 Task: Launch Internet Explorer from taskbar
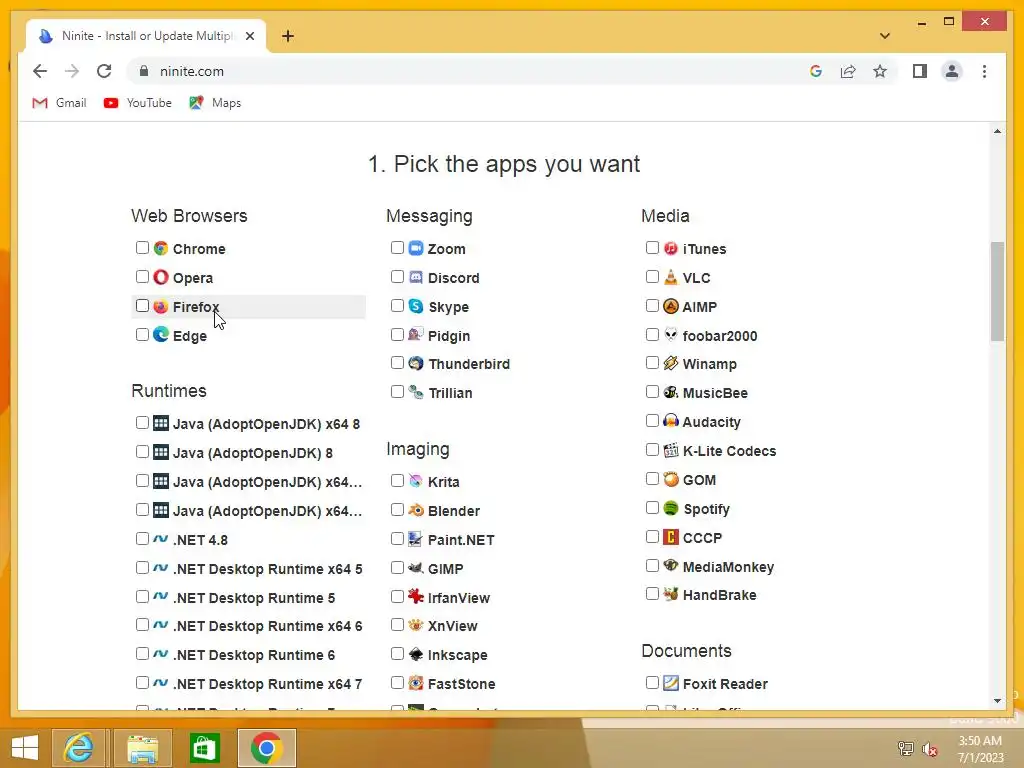[x=78, y=748]
